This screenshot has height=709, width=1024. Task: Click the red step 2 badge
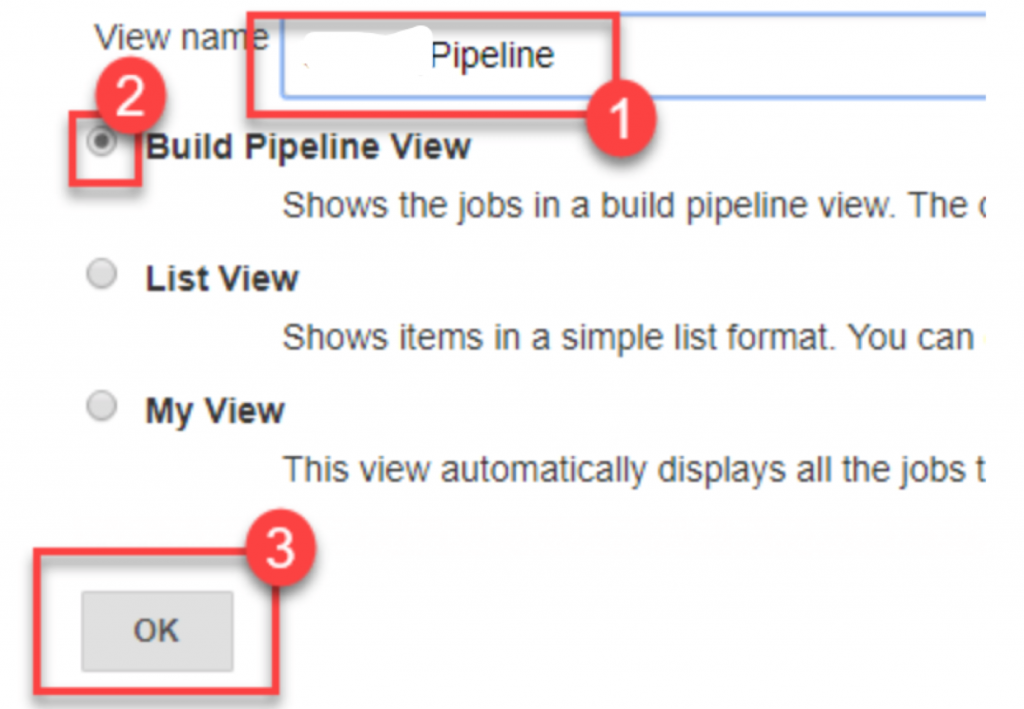pos(130,98)
